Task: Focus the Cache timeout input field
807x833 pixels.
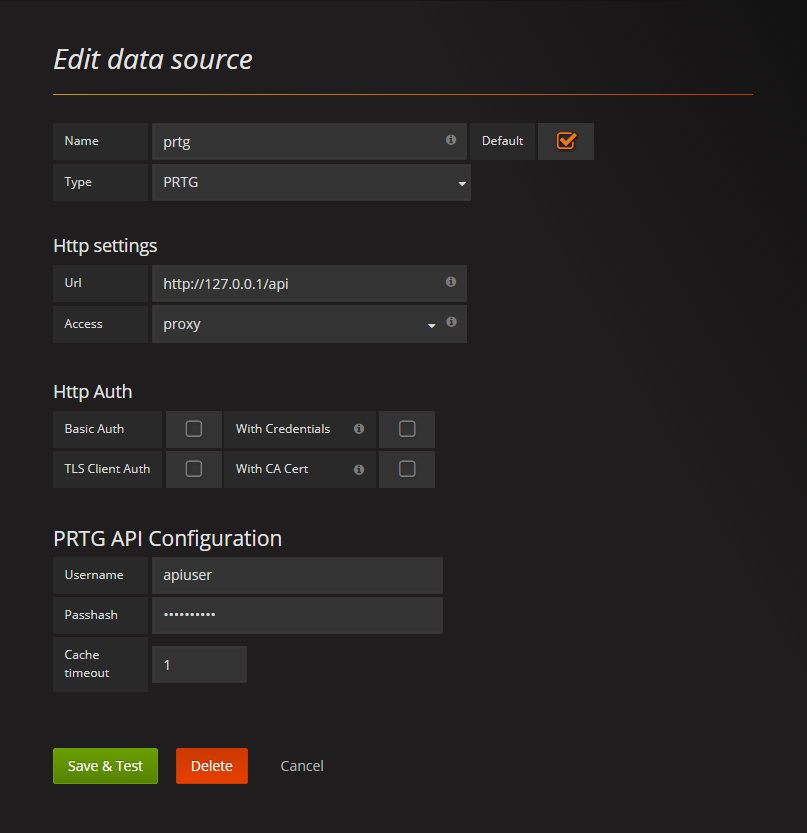Action: 199,665
